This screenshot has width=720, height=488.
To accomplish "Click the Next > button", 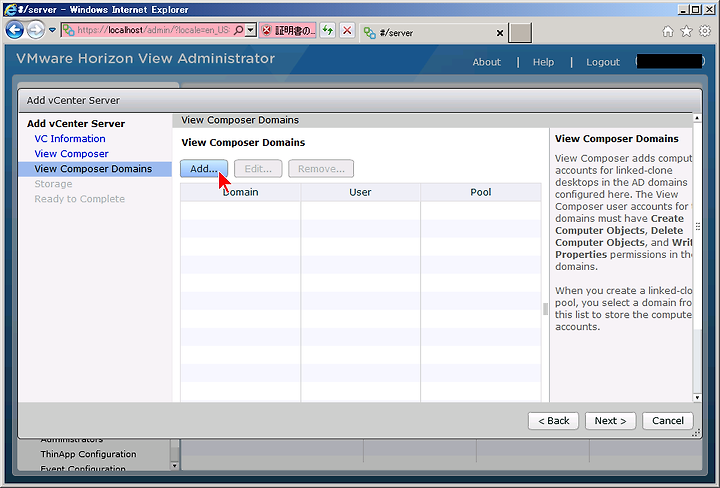I will tap(610, 421).
